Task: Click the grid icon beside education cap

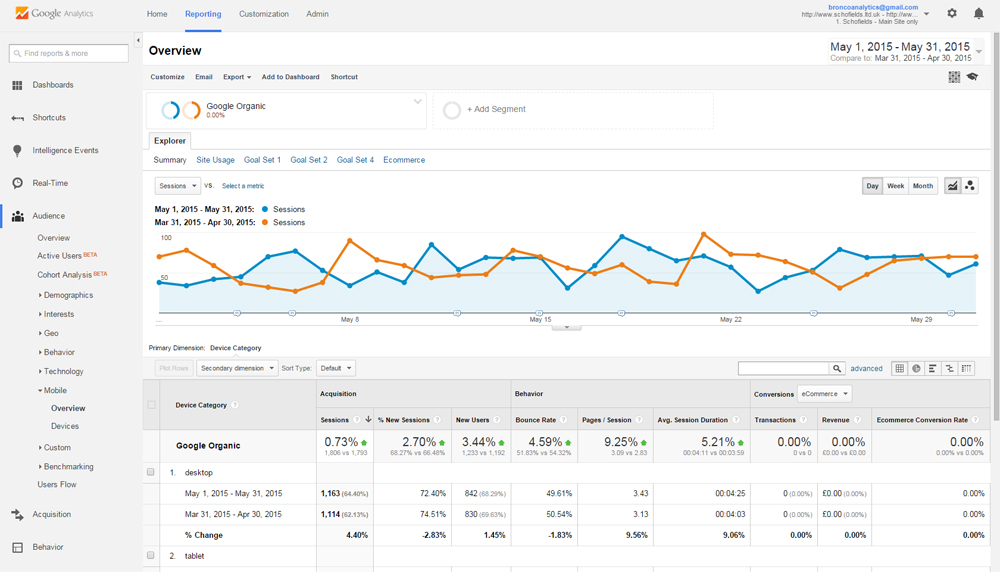Action: (954, 77)
